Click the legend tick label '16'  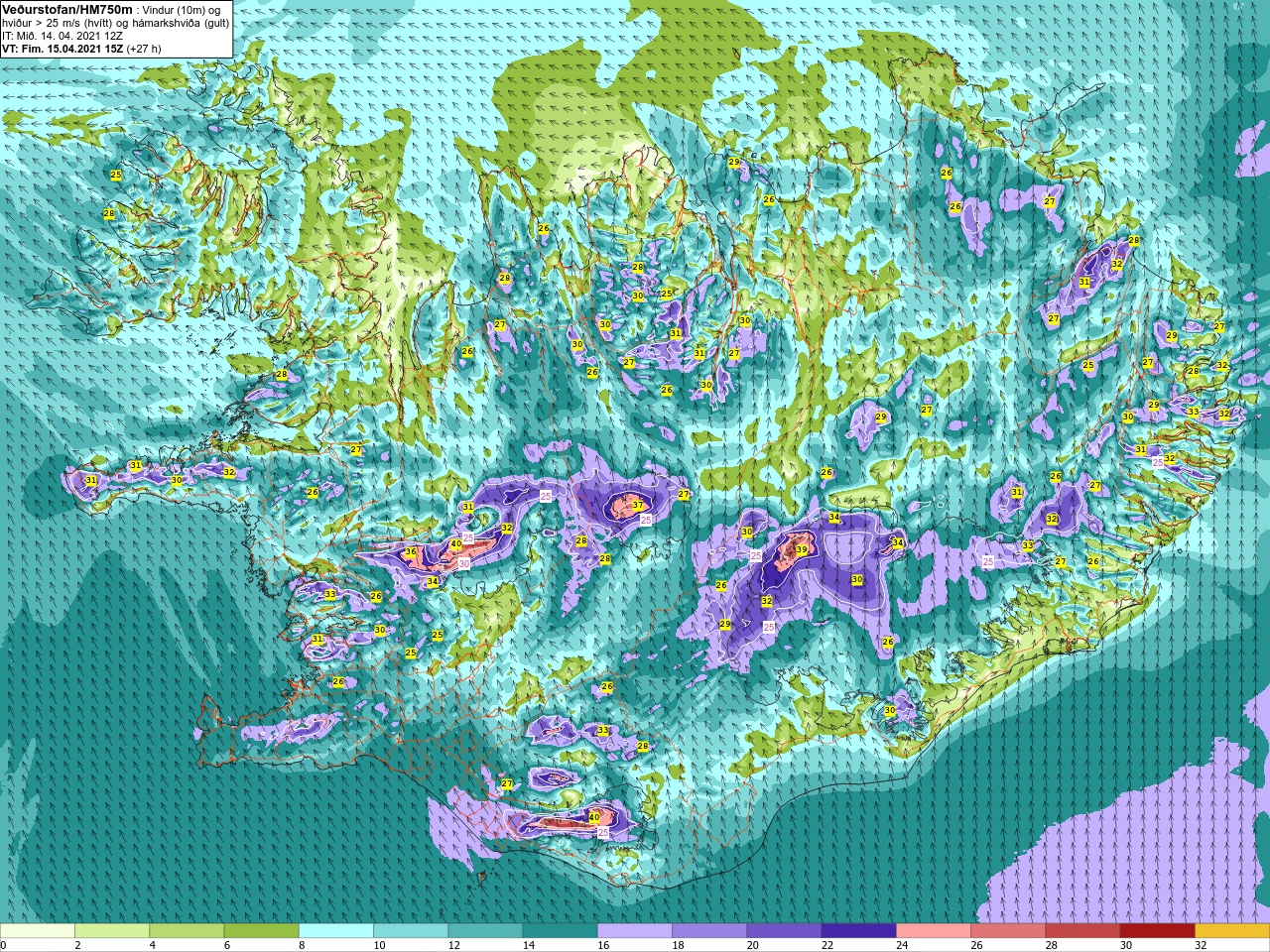(x=602, y=946)
